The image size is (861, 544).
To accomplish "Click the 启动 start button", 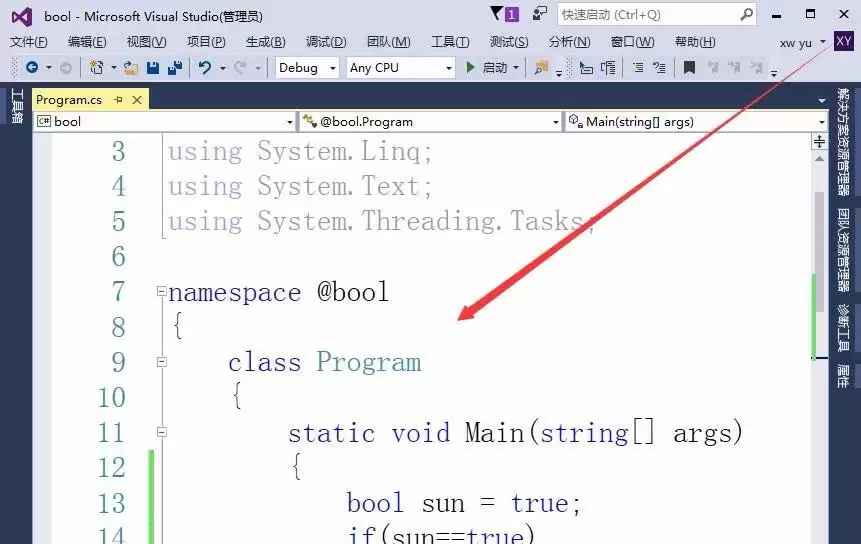I will click(488, 68).
